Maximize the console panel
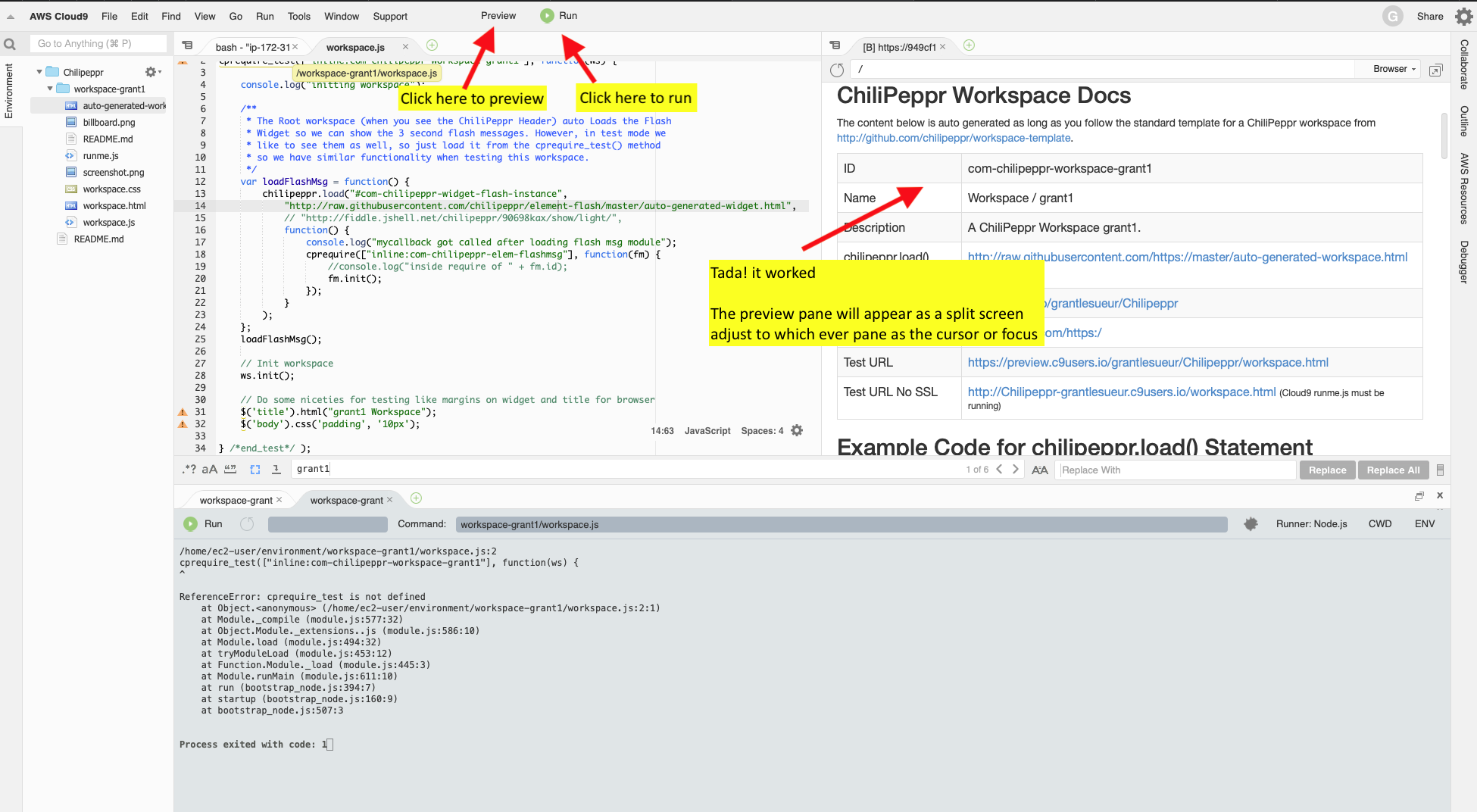 (1419, 496)
